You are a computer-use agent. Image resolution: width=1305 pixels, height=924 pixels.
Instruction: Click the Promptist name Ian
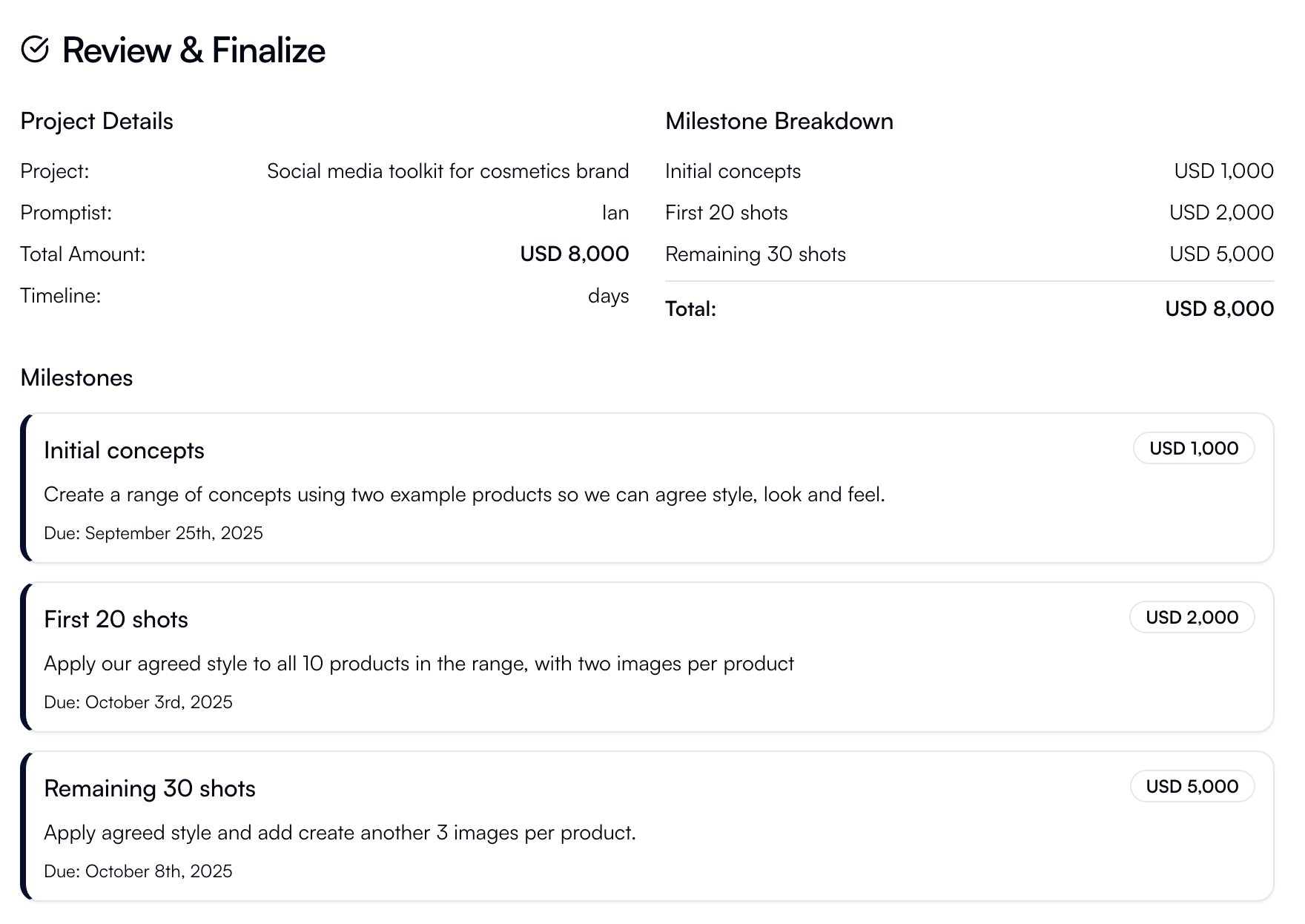614,213
